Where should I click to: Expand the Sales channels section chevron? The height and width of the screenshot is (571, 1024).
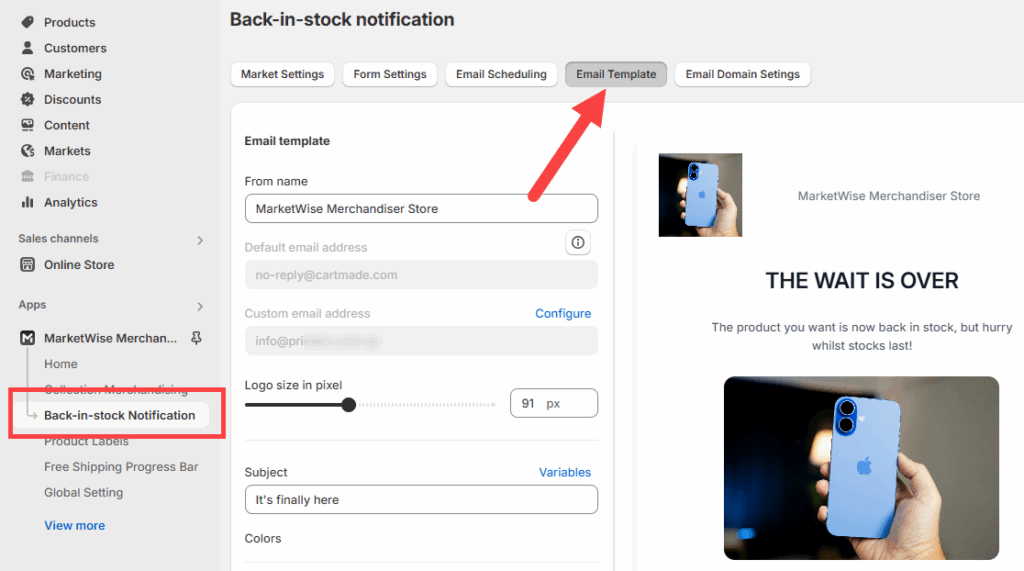click(200, 240)
